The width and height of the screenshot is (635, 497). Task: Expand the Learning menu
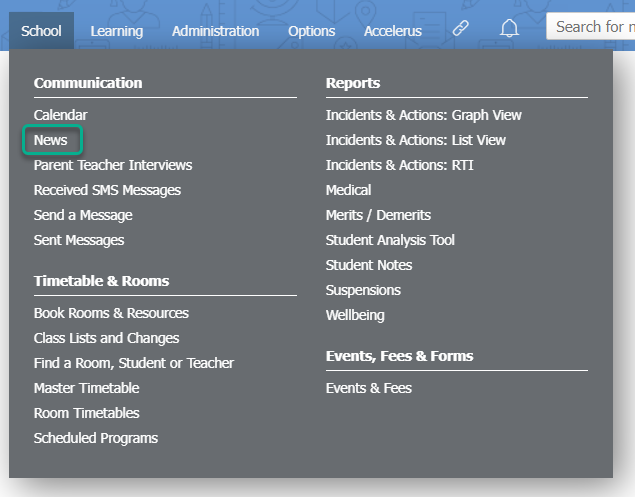[116, 31]
